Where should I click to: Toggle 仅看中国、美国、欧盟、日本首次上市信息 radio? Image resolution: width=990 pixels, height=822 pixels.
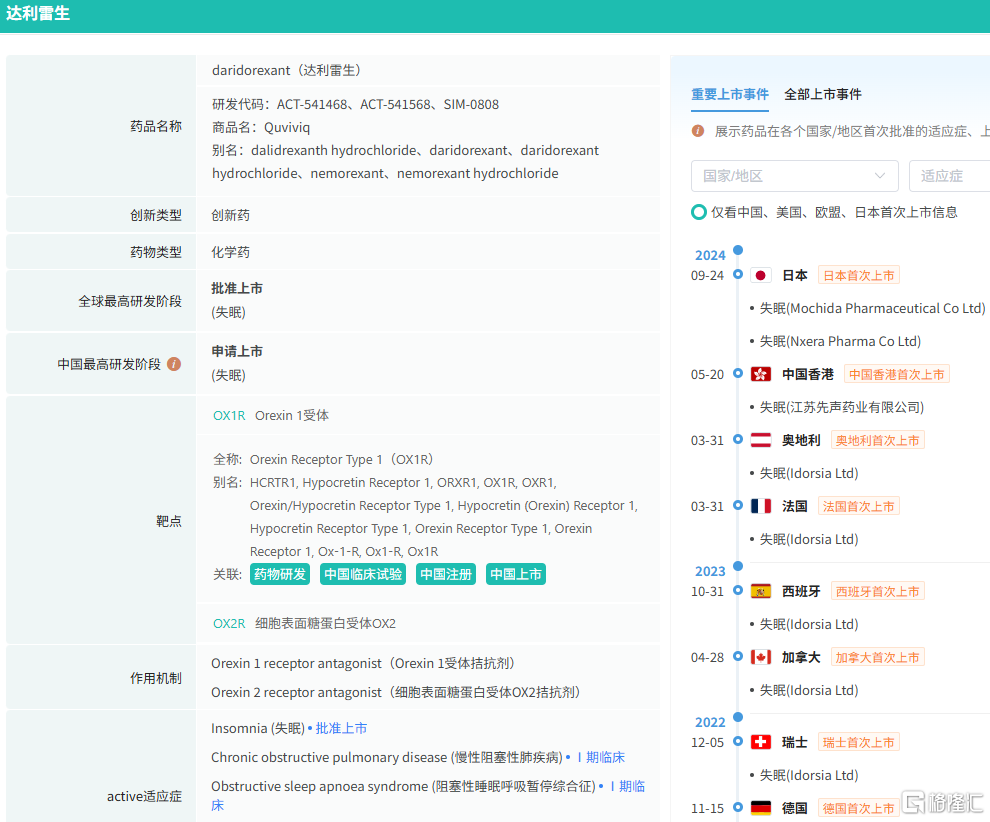[698, 212]
